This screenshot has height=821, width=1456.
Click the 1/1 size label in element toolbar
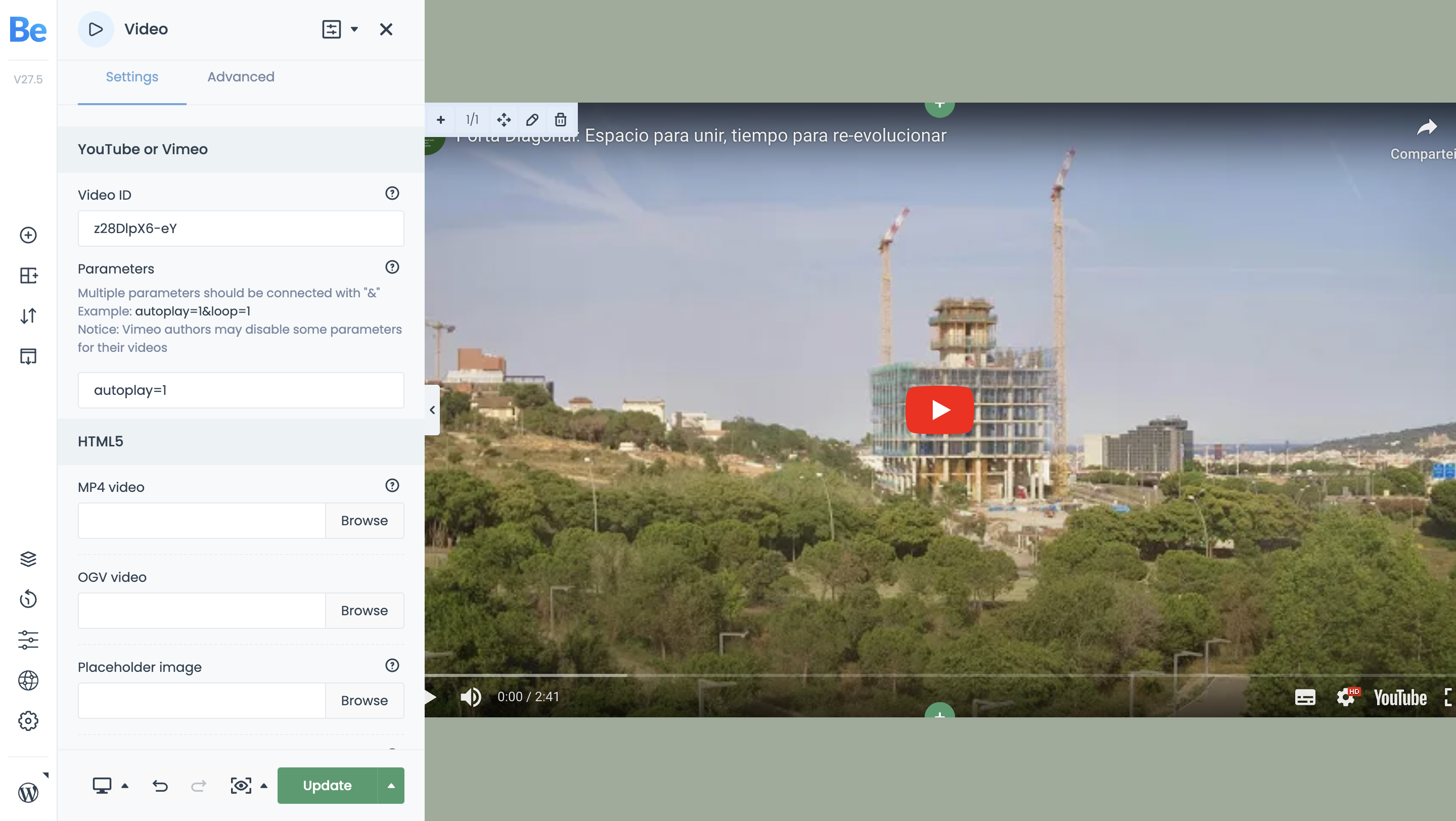[x=472, y=120]
